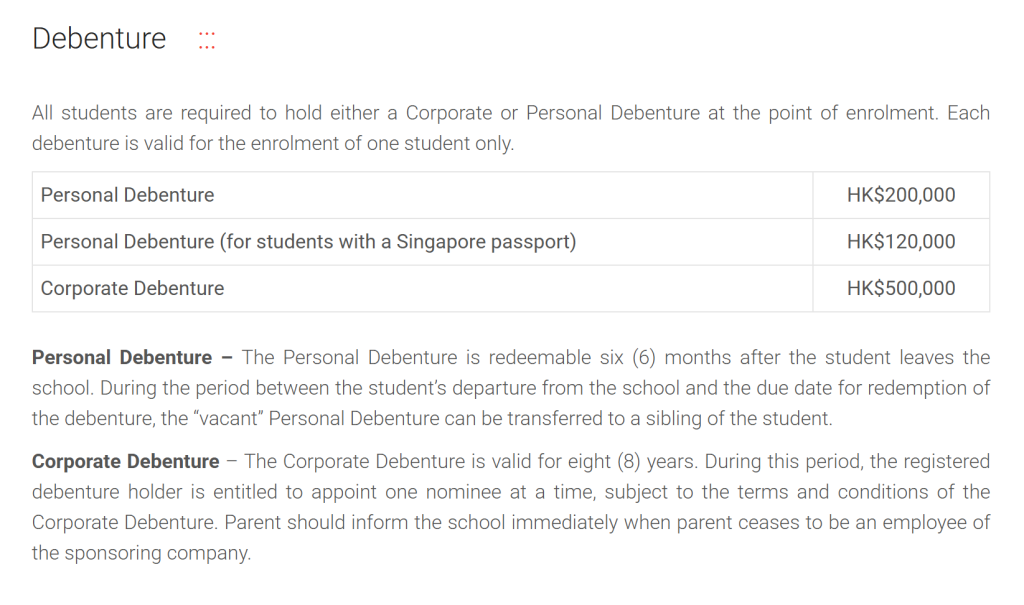Viewport: 1024px width, 605px height.
Task: Click the bold "Corporate Debenture" paragraph label
Action: pos(125,462)
